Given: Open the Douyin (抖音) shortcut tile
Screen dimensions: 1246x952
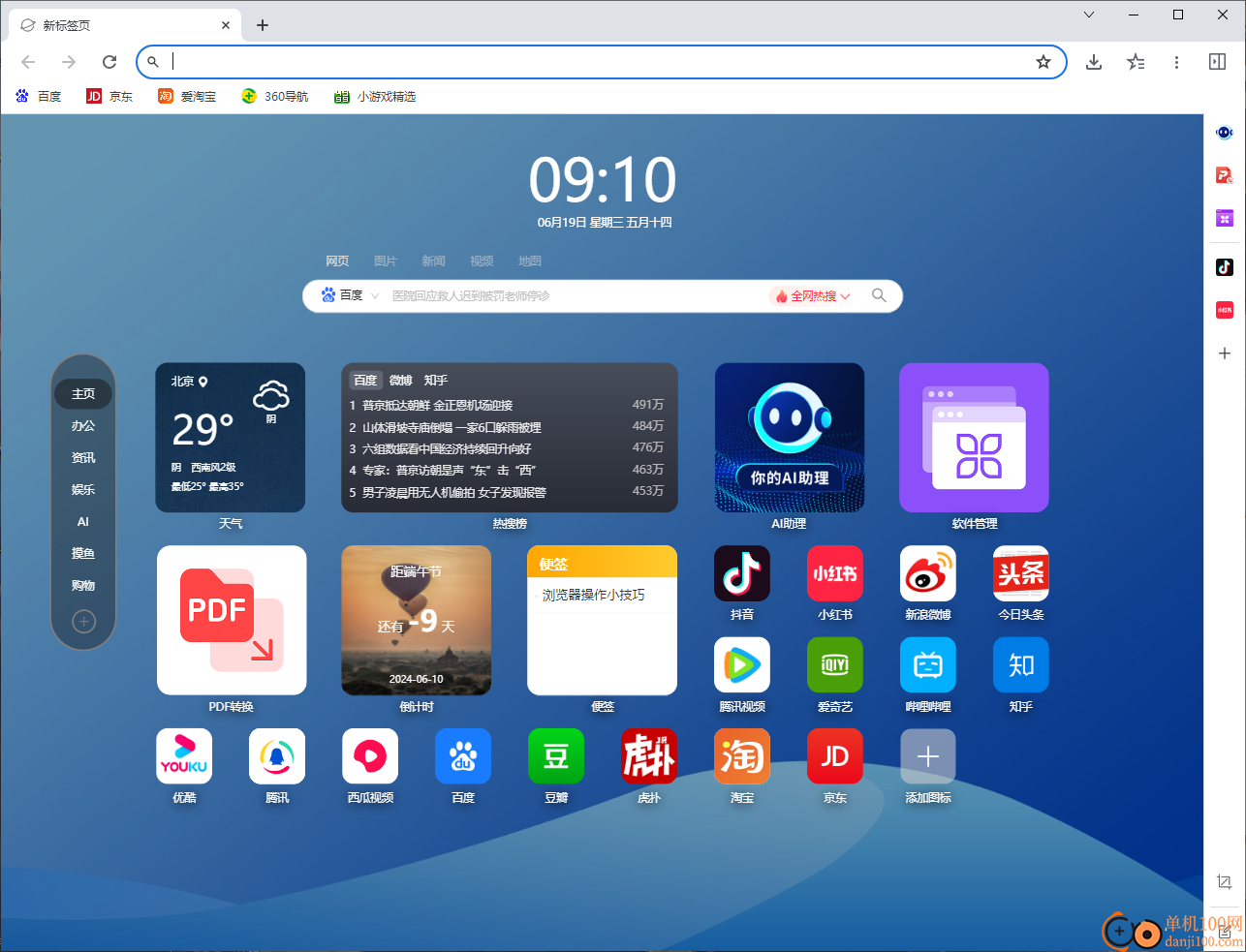Looking at the screenshot, I should point(742,573).
